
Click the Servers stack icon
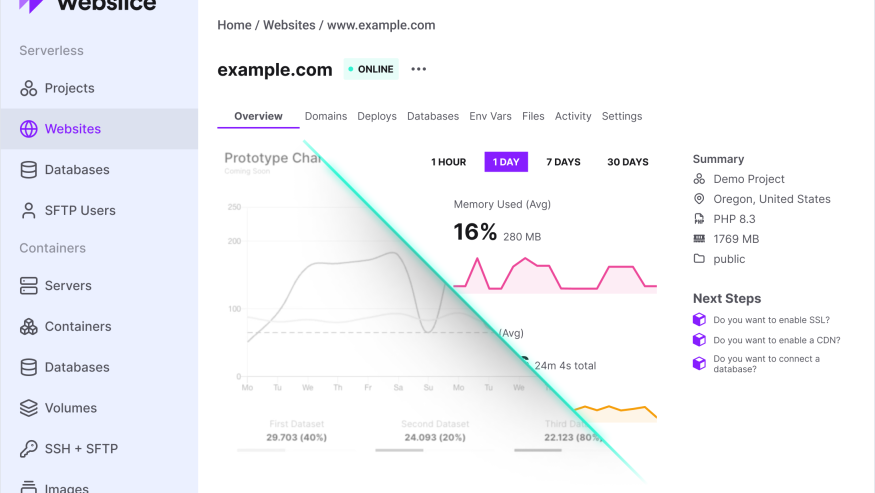click(x=28, y=286)
